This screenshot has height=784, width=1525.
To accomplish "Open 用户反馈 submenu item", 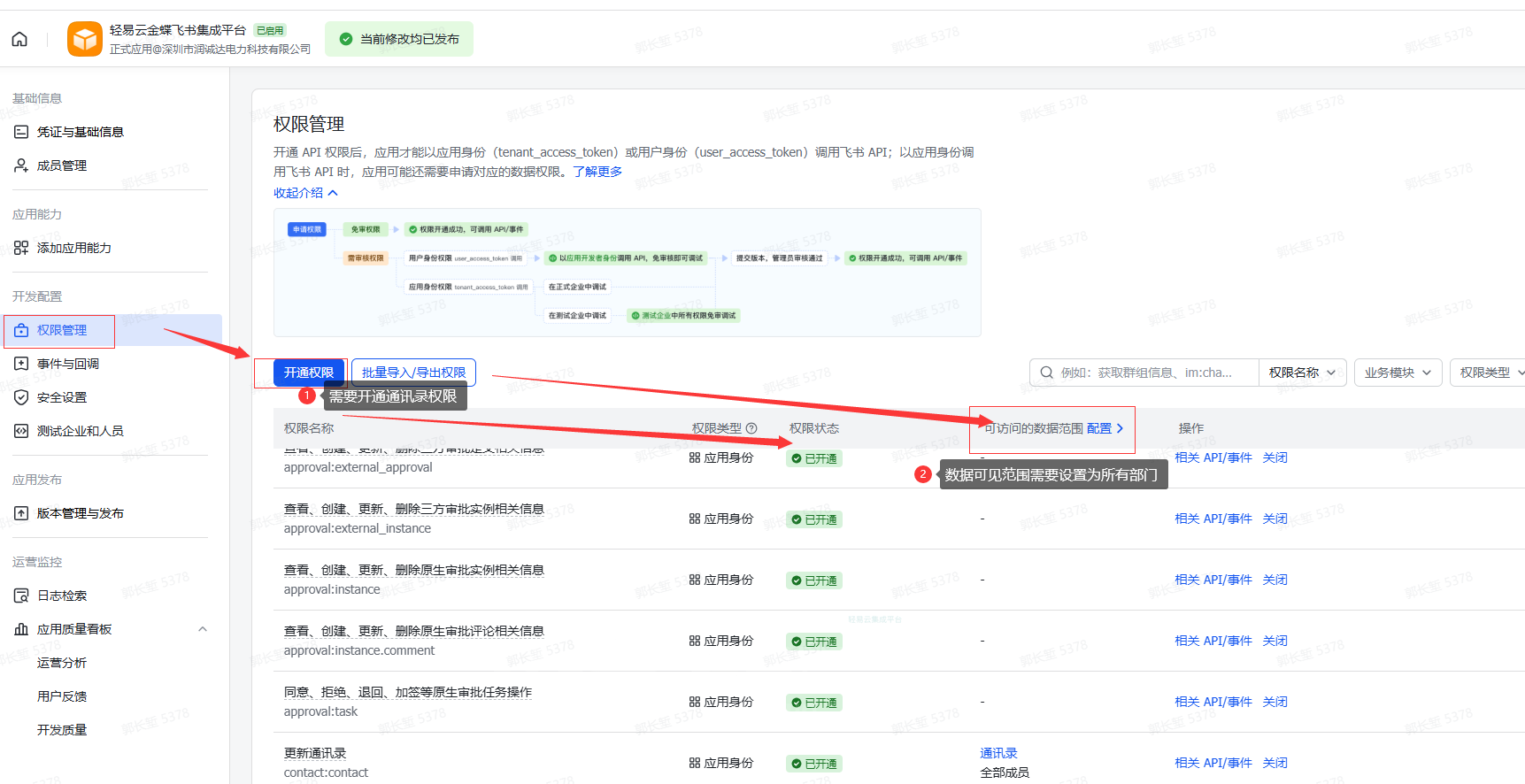I will [x=62, y=696].
